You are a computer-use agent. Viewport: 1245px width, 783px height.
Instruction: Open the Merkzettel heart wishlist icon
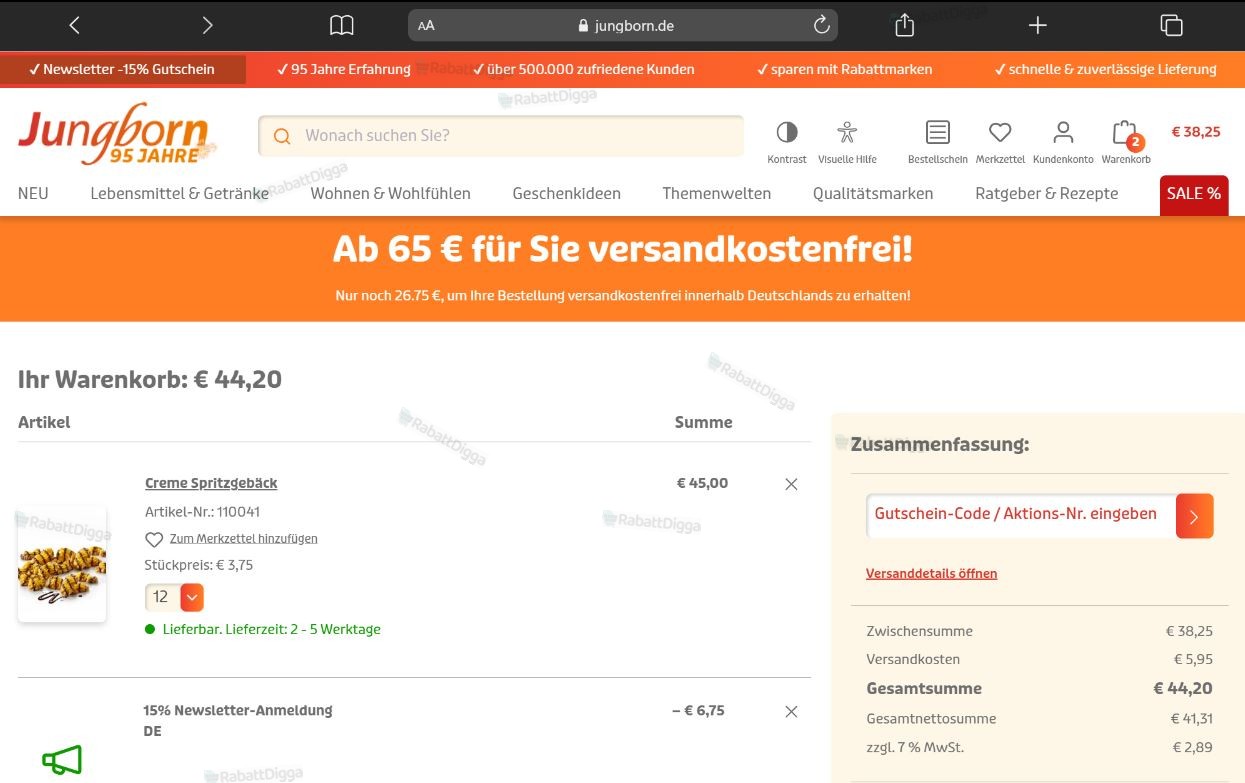(x=1000, y=140)
